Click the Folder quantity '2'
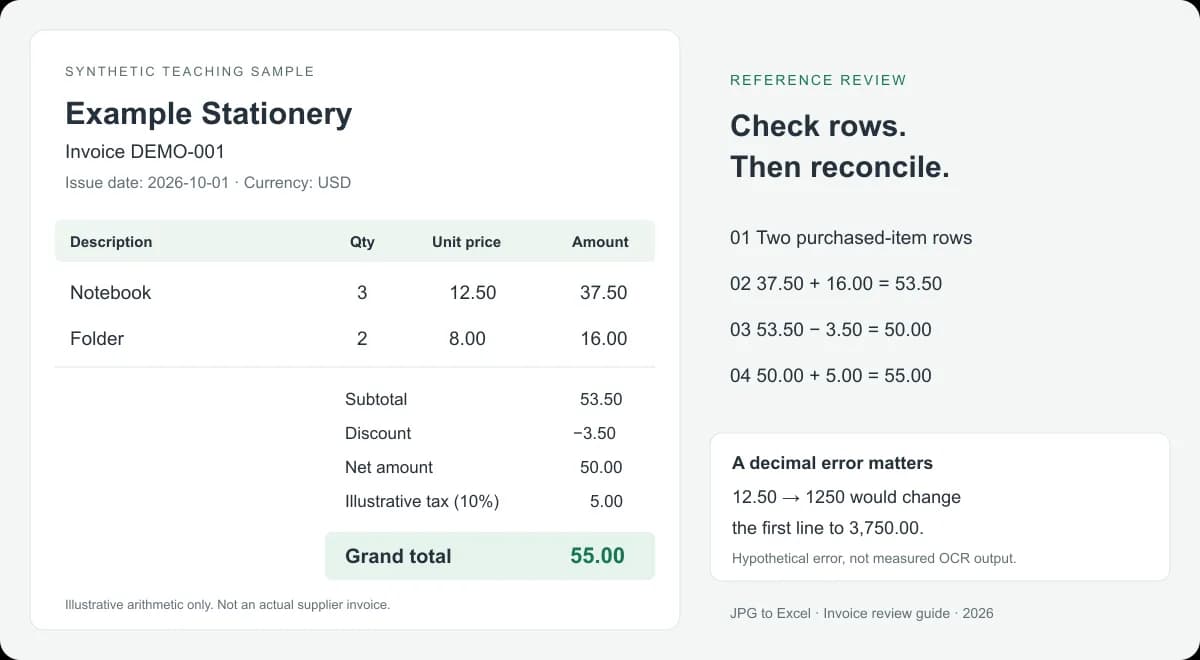Image resolution: width=1200 pixels, height=660 pixels. click(362, 339)
